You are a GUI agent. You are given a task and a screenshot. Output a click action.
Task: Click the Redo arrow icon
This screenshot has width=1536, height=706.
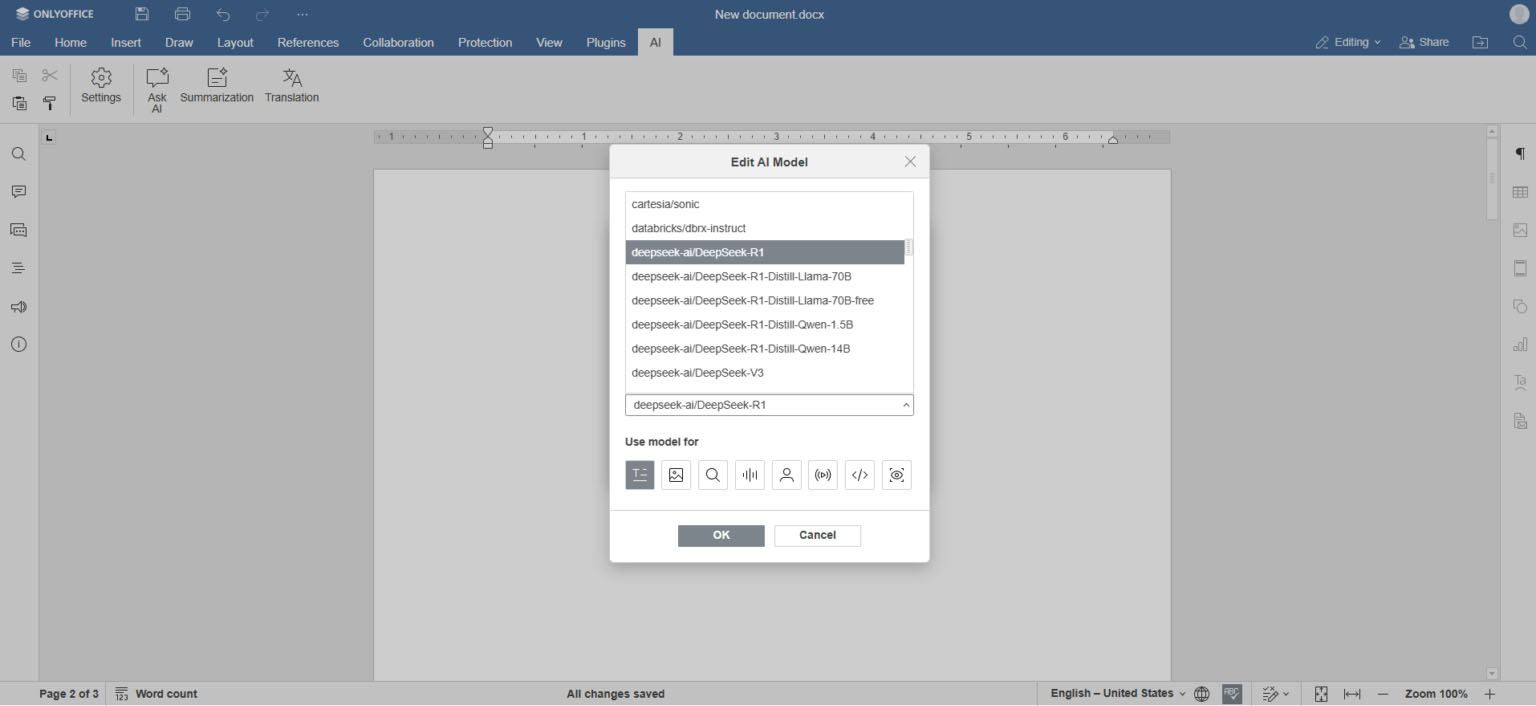(262, 14)
